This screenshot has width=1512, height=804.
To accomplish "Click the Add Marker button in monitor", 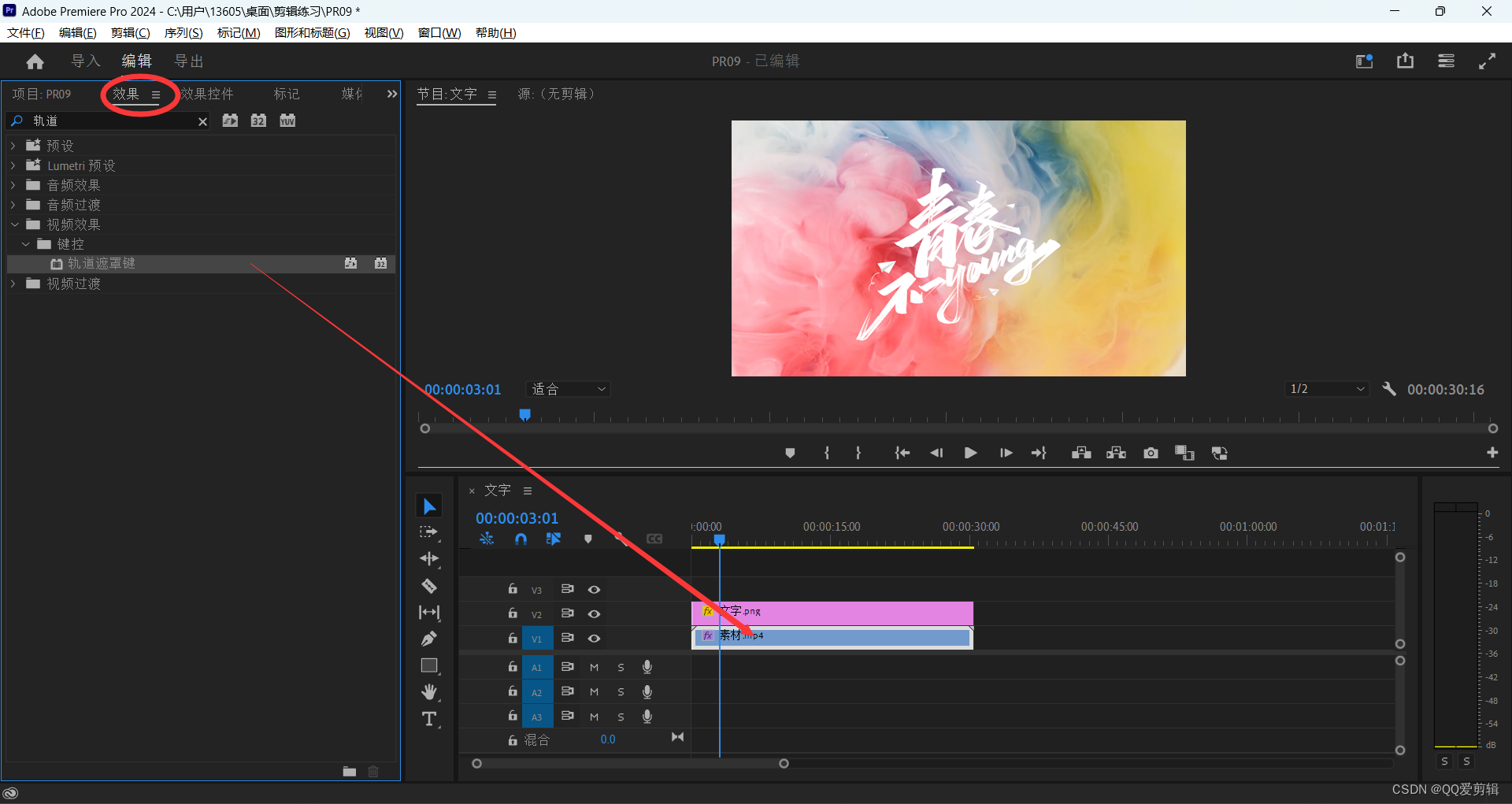I will click(x=790, y=453).
